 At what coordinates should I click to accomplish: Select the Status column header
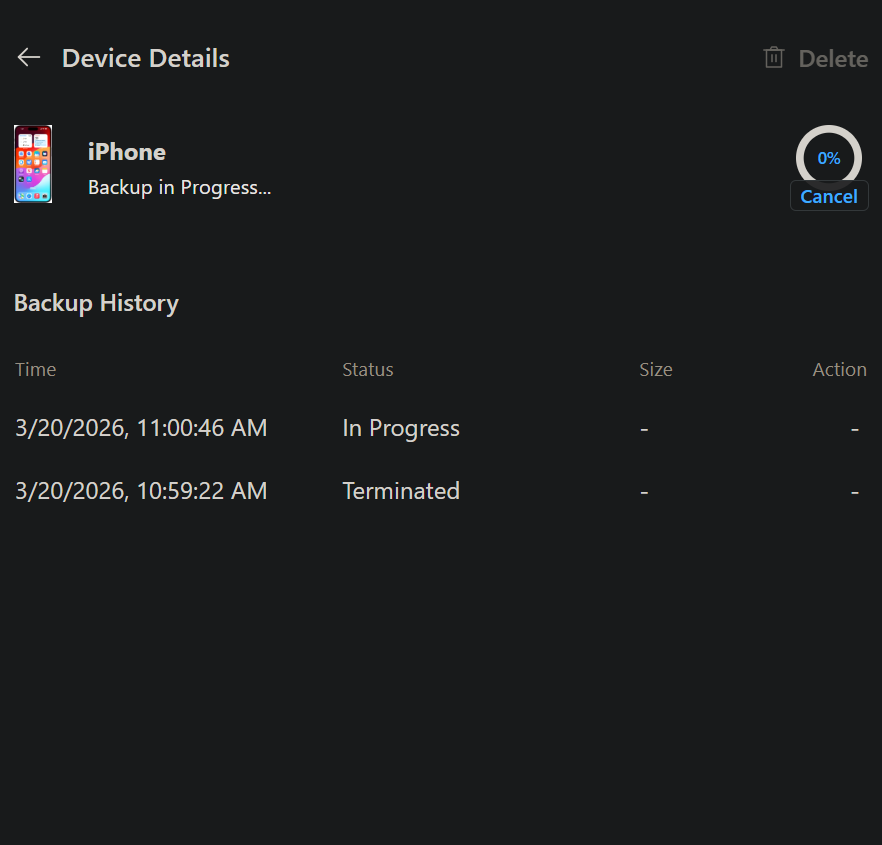[368, 370]
